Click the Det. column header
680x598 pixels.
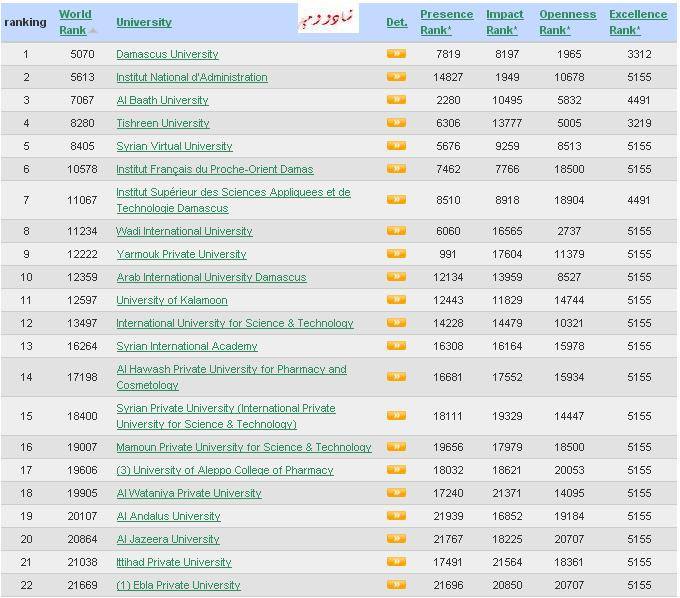pos(397,22)
